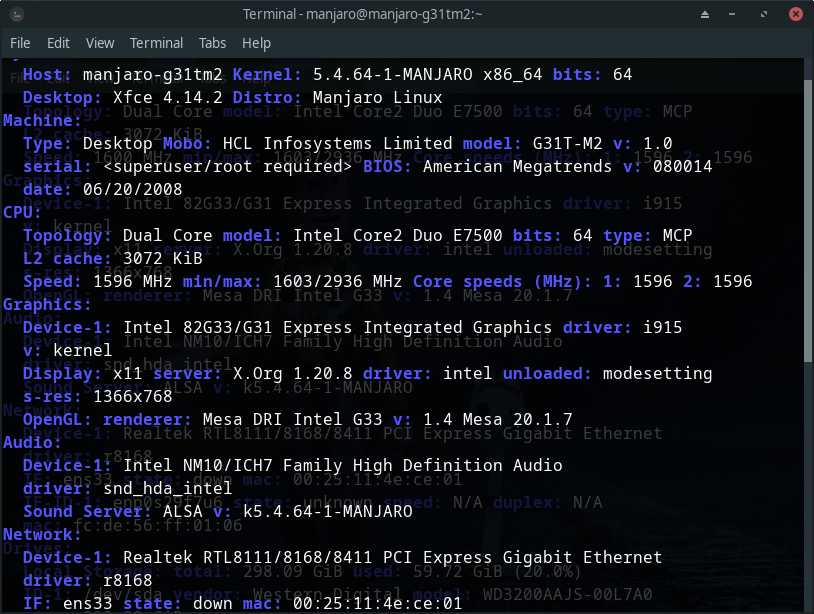Click L2 cache value '3072 KiB'

click(162, 258)
